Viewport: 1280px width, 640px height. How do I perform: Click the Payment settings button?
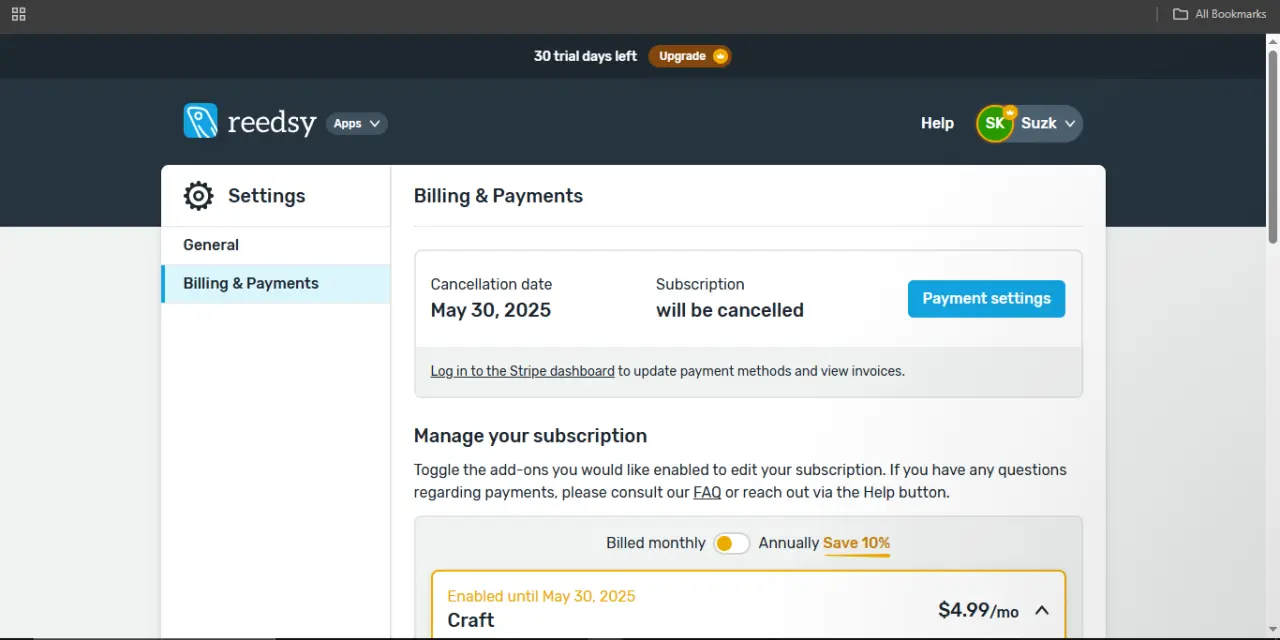pyautogui.click(x=986, y=299)
